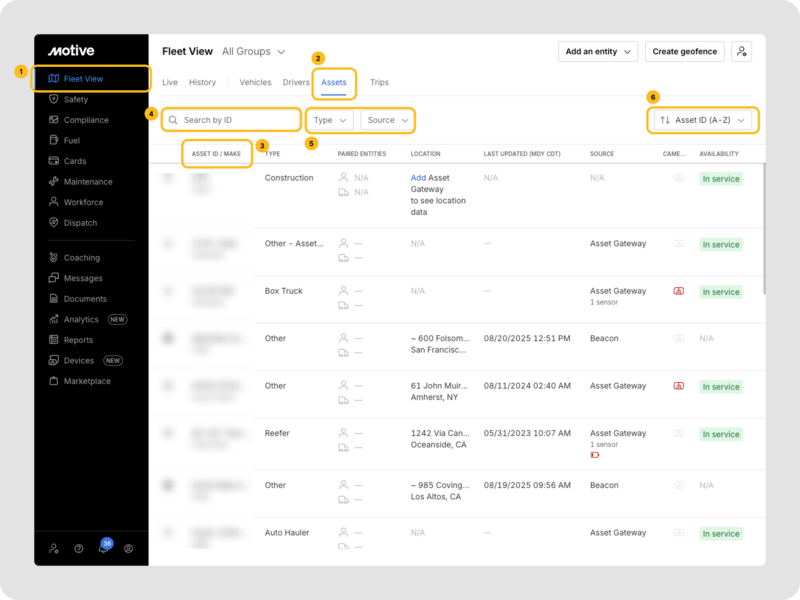The image size is (800, 600).
Task: Switch to the Live tab
Action: point(170,82)
